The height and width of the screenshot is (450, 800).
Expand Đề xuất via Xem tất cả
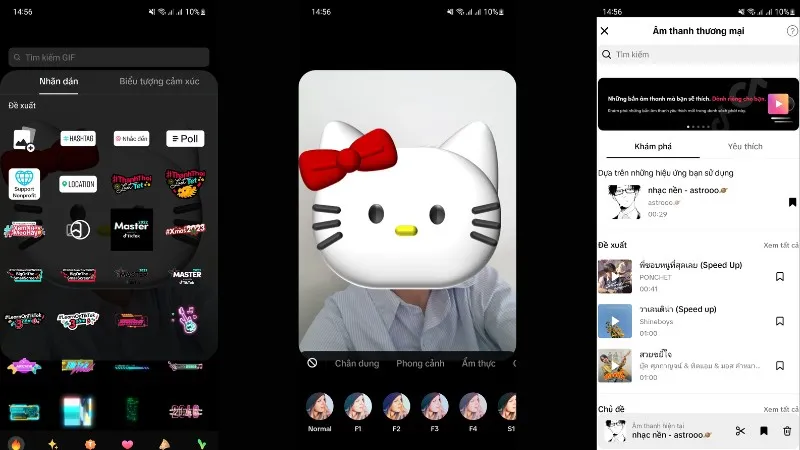pyautogui.click(x=781, y=245)
